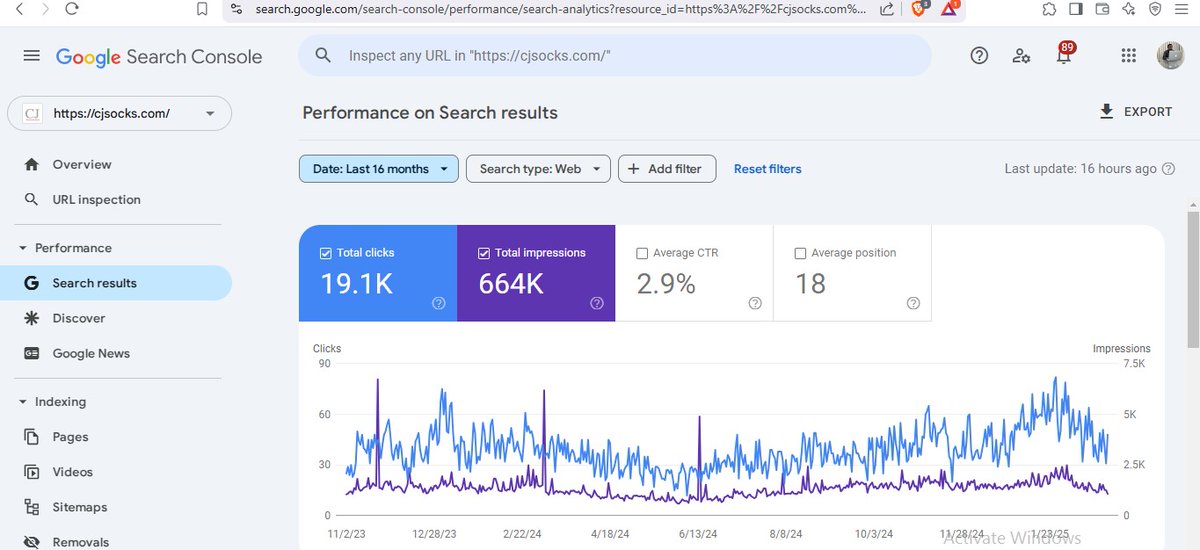
Task: Open Users and settings icon
Action: 1021,56
